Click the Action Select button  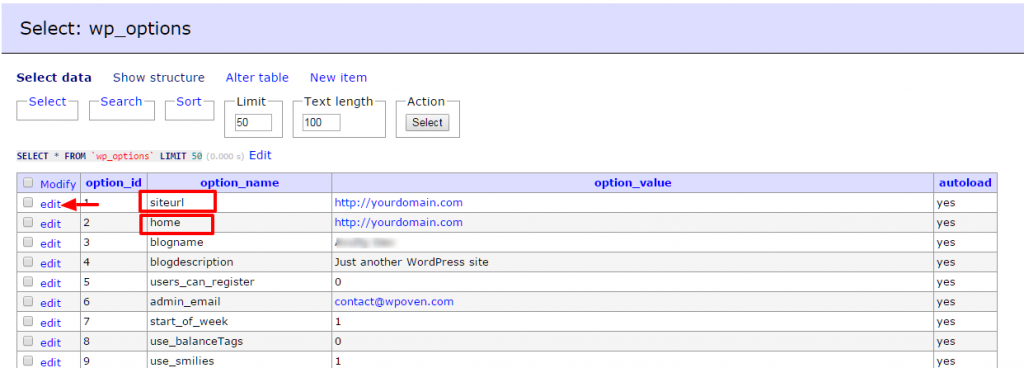click(428, 123)
